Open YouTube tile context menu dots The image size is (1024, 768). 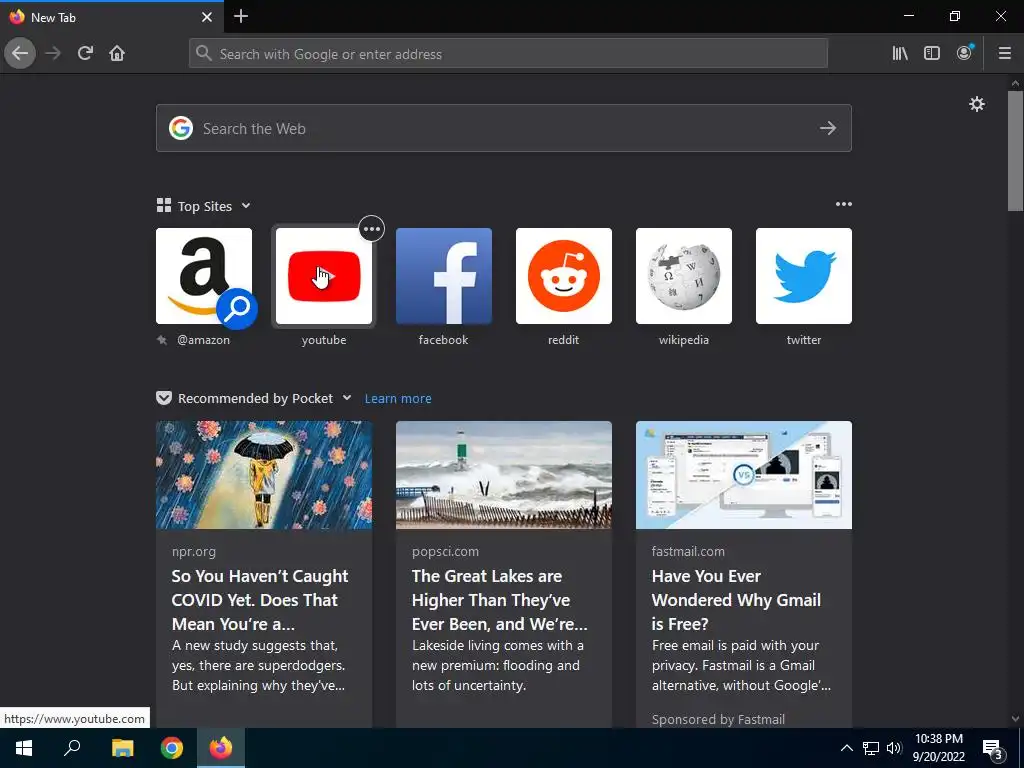tap(372, 229)
